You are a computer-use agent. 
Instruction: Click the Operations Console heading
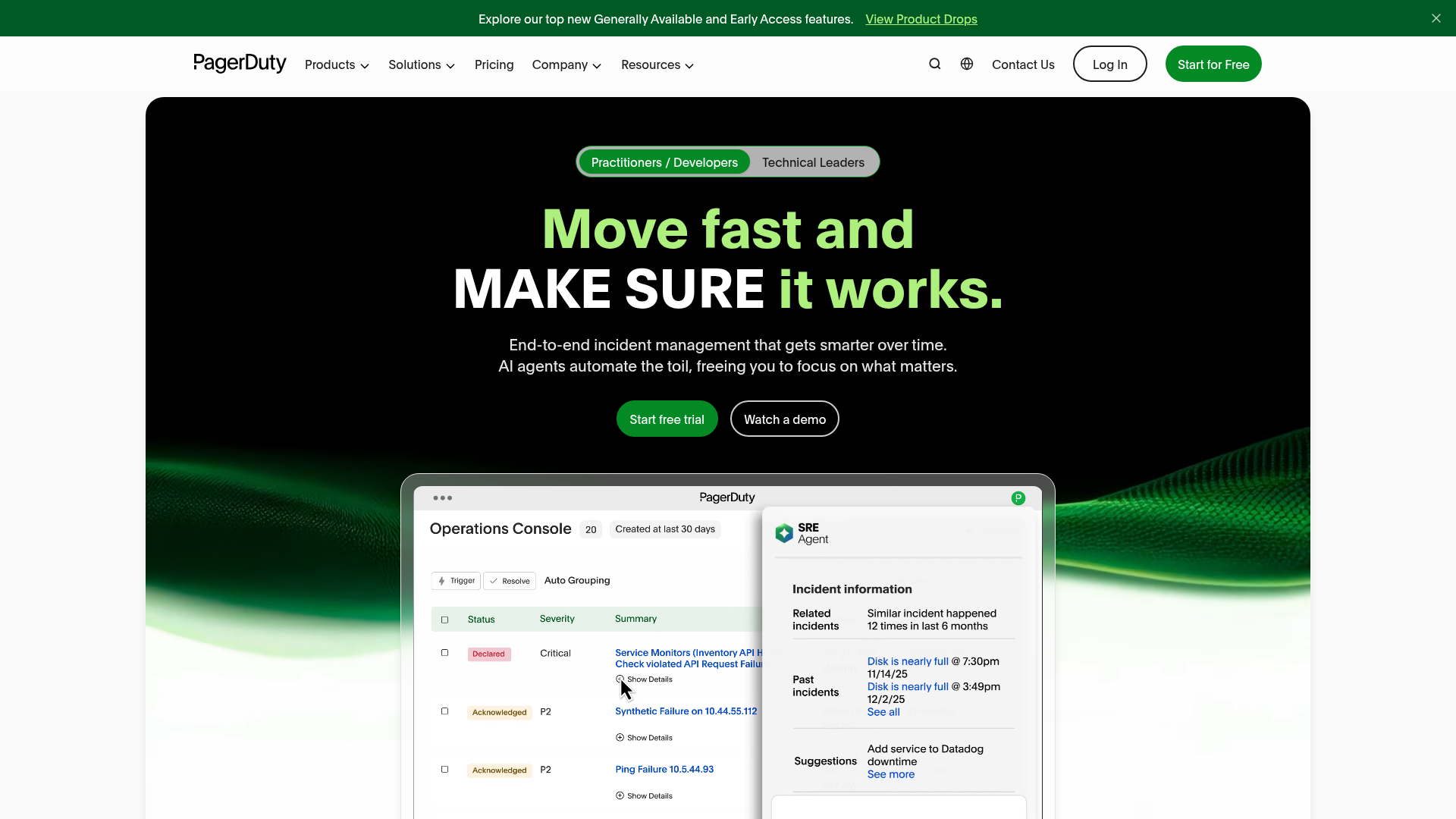pos(500,529)
